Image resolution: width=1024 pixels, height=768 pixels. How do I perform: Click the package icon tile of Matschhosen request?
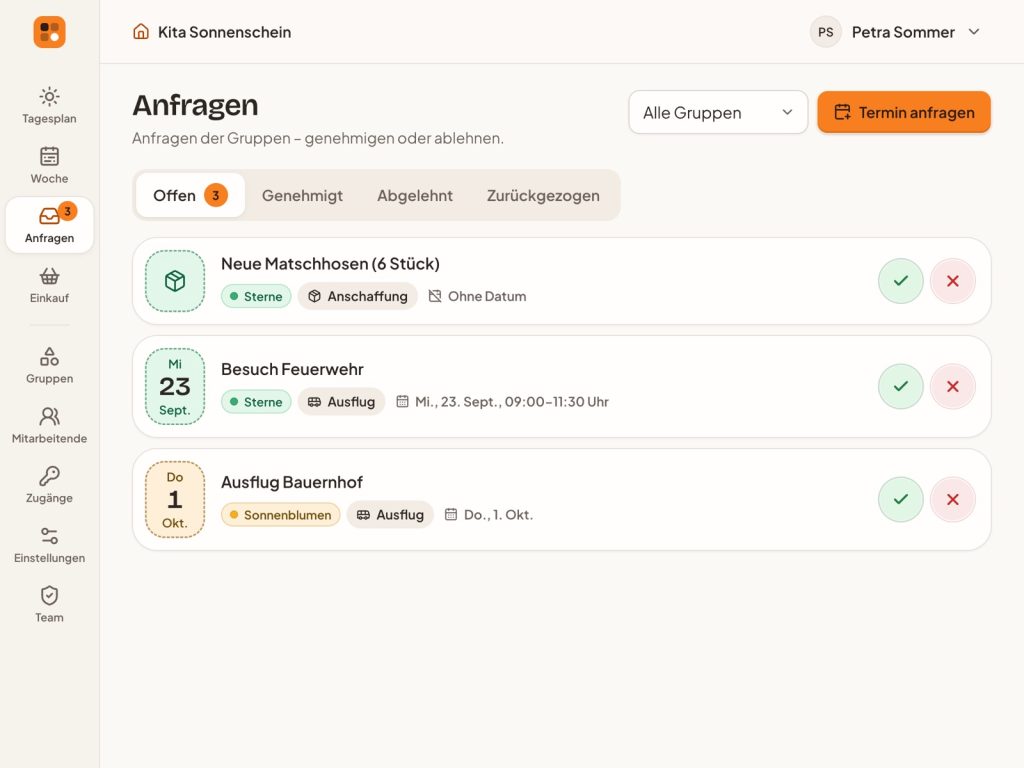(x=175, y=281)
